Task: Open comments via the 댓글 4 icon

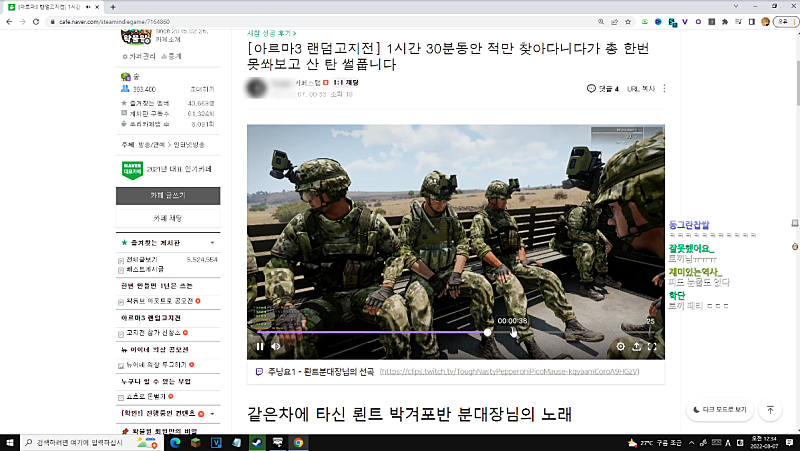Action: point(603,89)
